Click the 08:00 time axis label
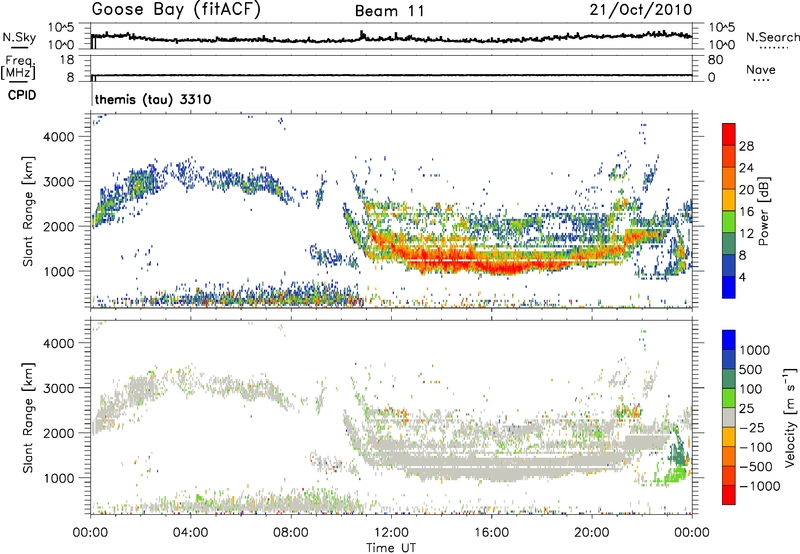The width and height of the screenshot is (800, 554). 291,533
